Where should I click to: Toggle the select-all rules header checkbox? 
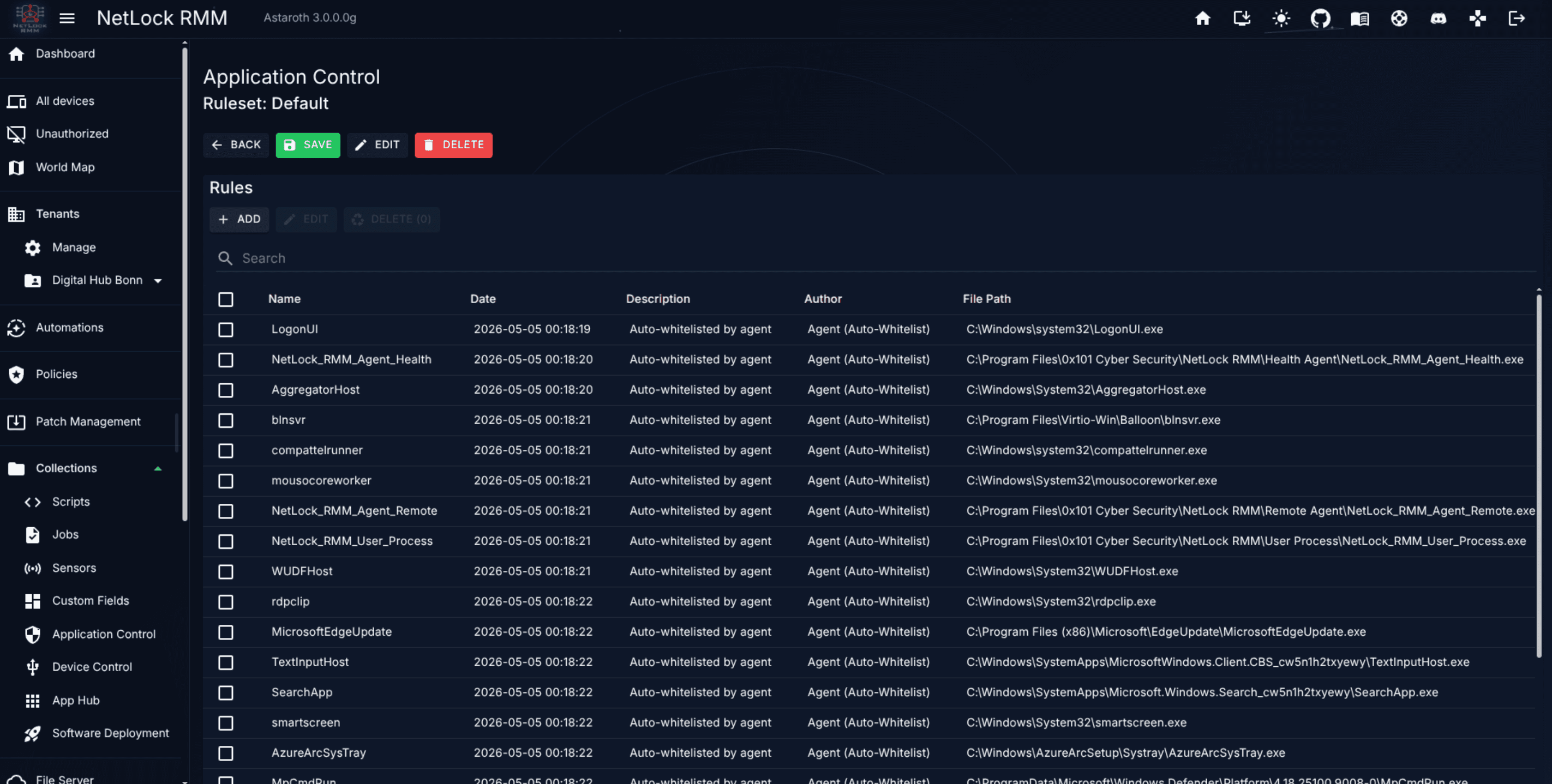click(225, 299)
